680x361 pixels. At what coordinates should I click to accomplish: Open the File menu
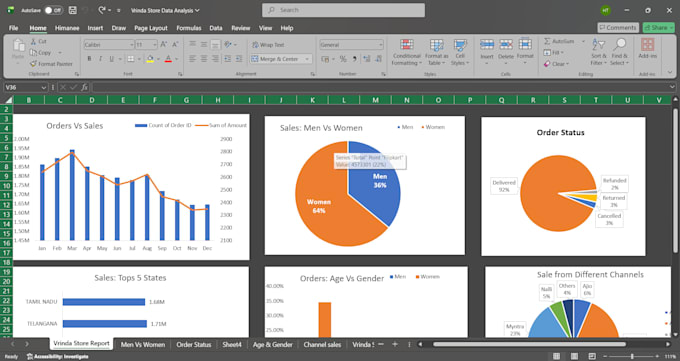click(13, 28)
